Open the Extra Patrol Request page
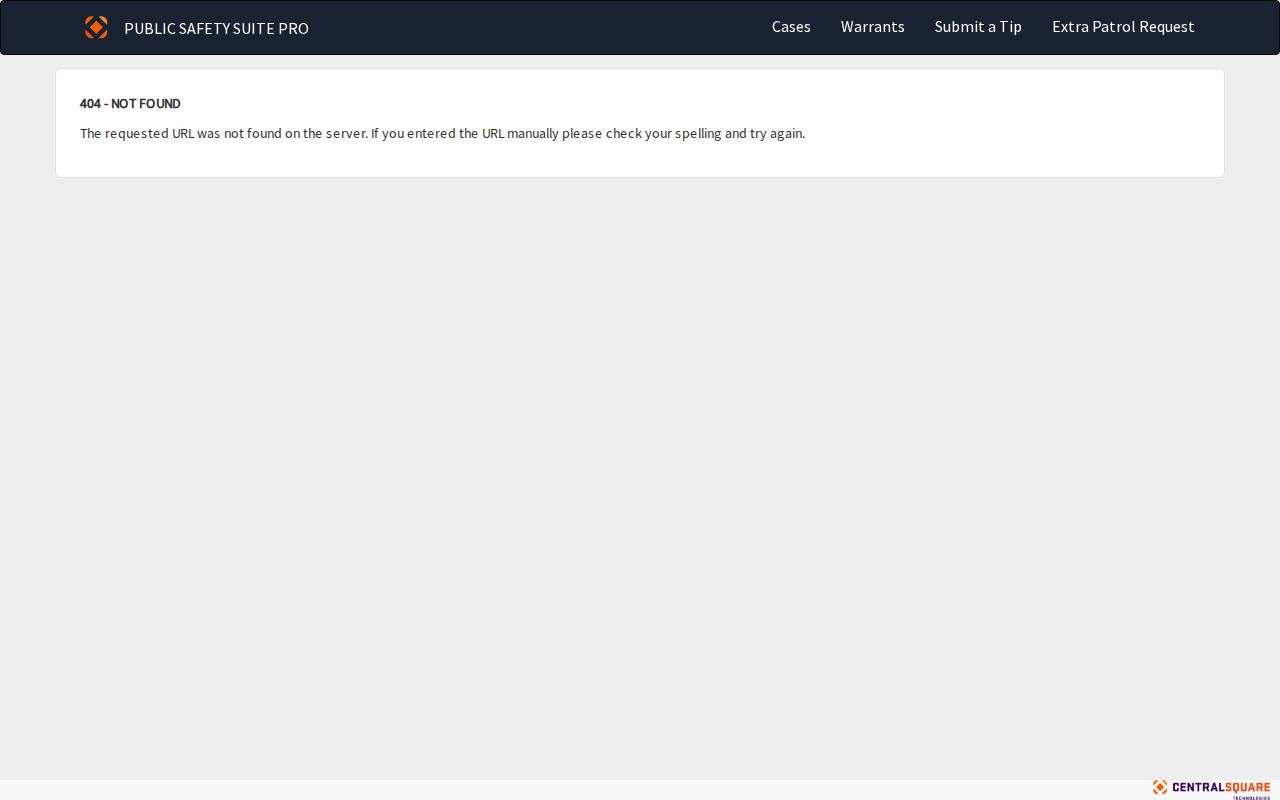Image resolution: width=1280 pixels, height=800 pixels. pos(1123,27)
